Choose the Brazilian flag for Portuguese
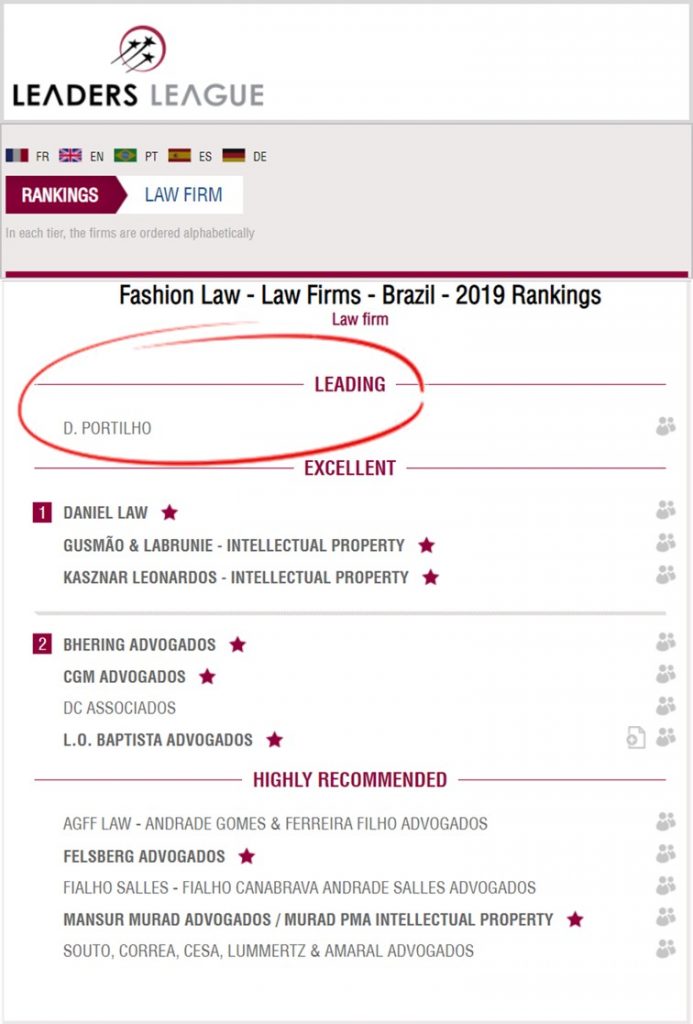 125,155
